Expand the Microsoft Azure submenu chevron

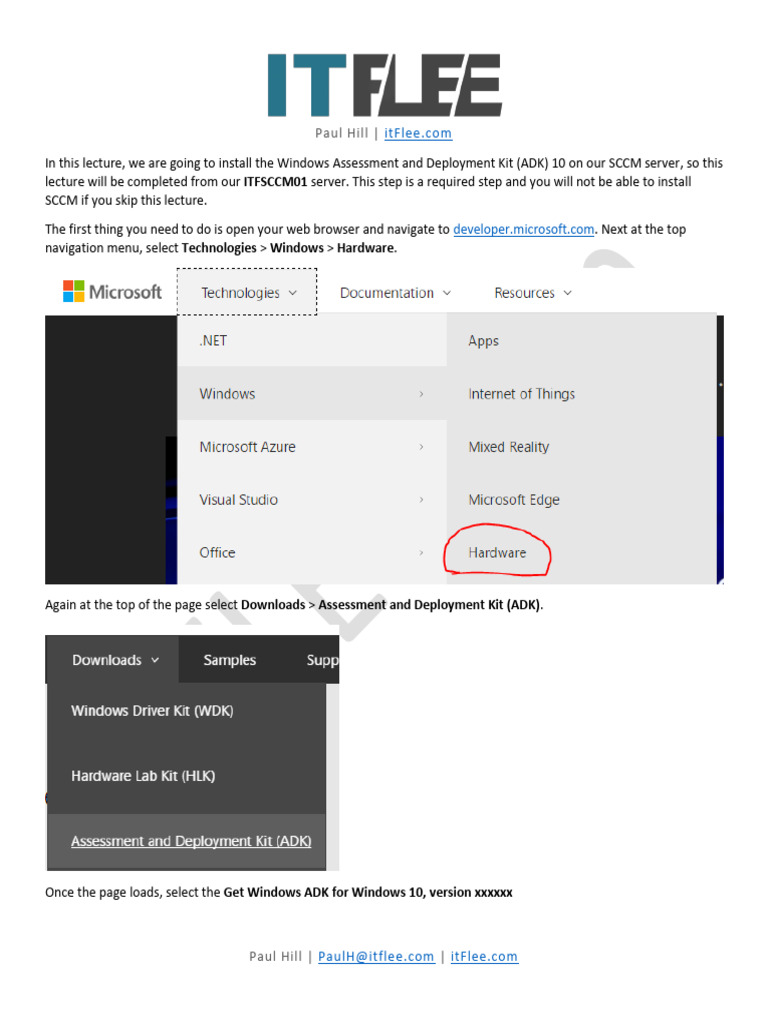(421, 447)
